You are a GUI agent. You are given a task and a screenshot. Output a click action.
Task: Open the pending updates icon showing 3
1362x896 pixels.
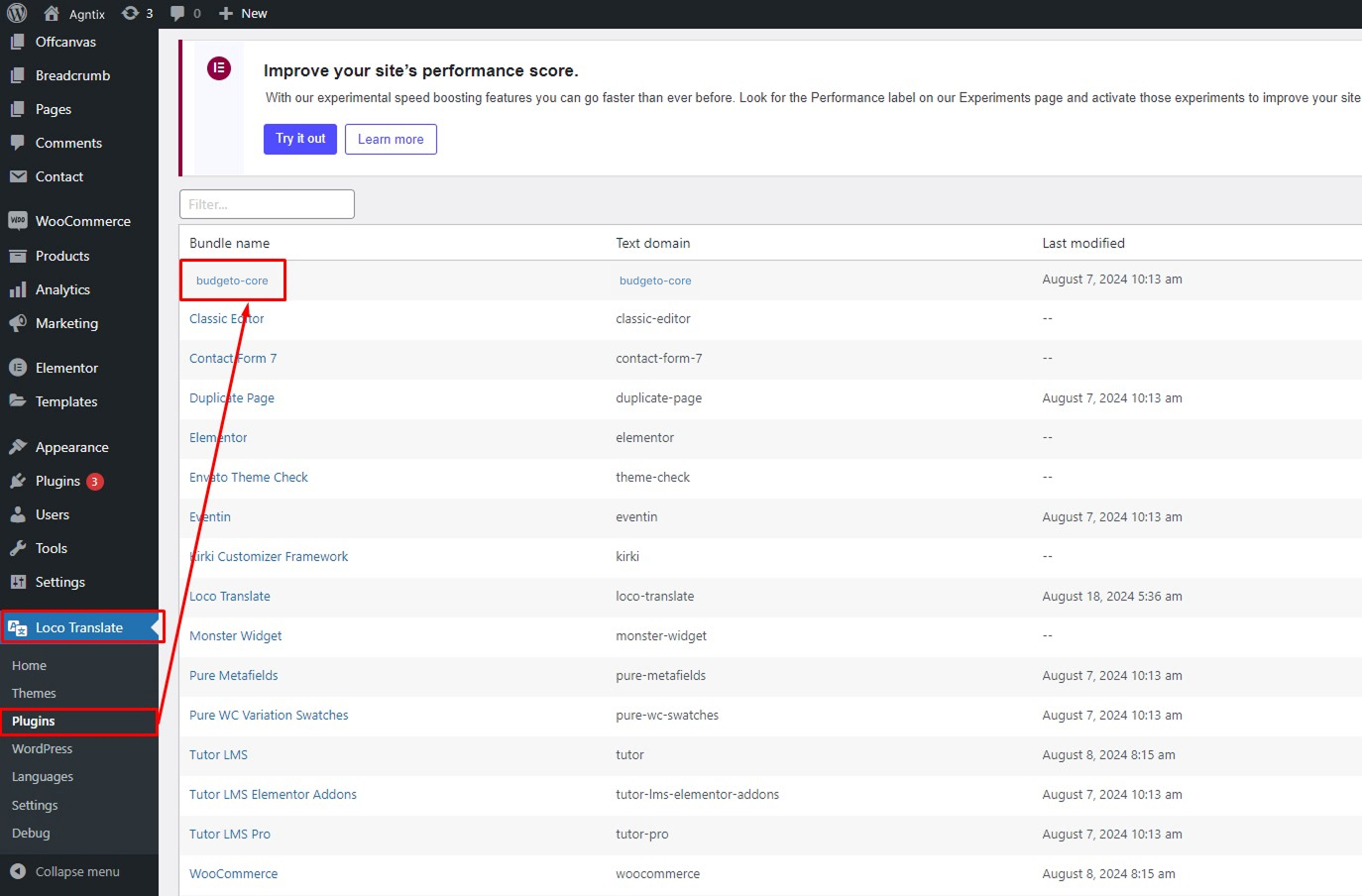click(x=130, y=13)
